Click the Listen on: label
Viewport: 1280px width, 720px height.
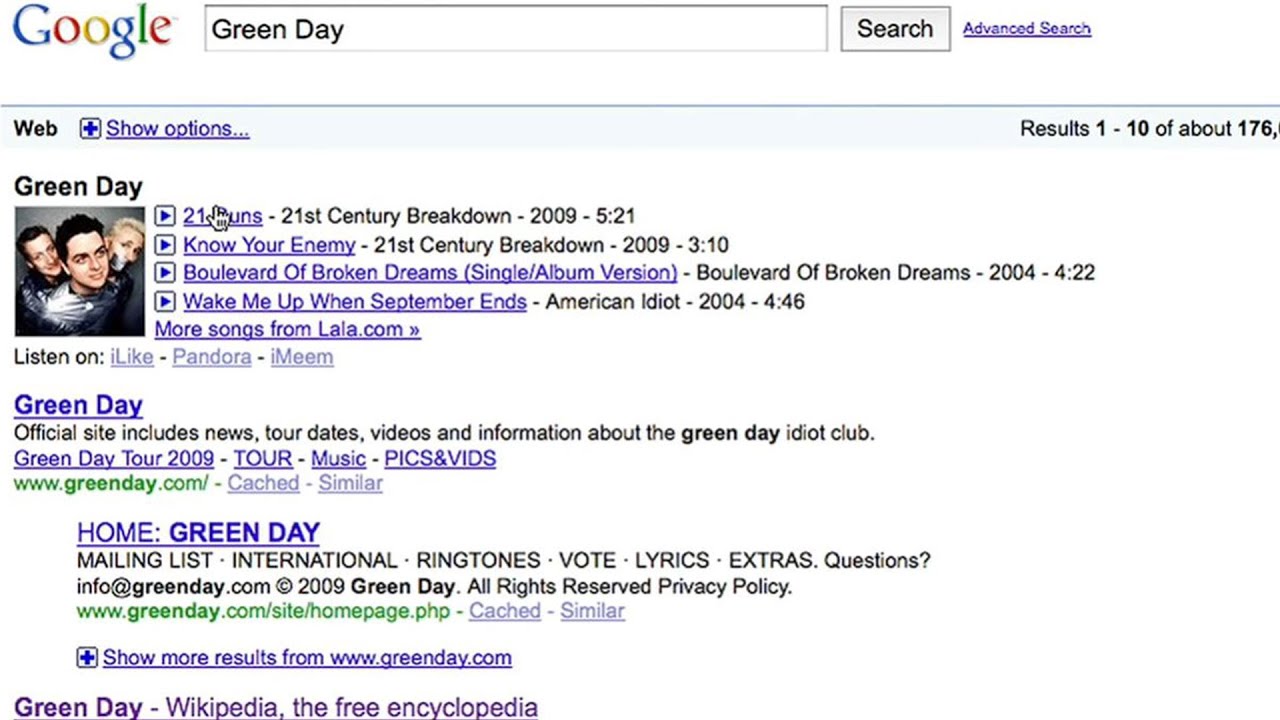click(x=58, y=357)
